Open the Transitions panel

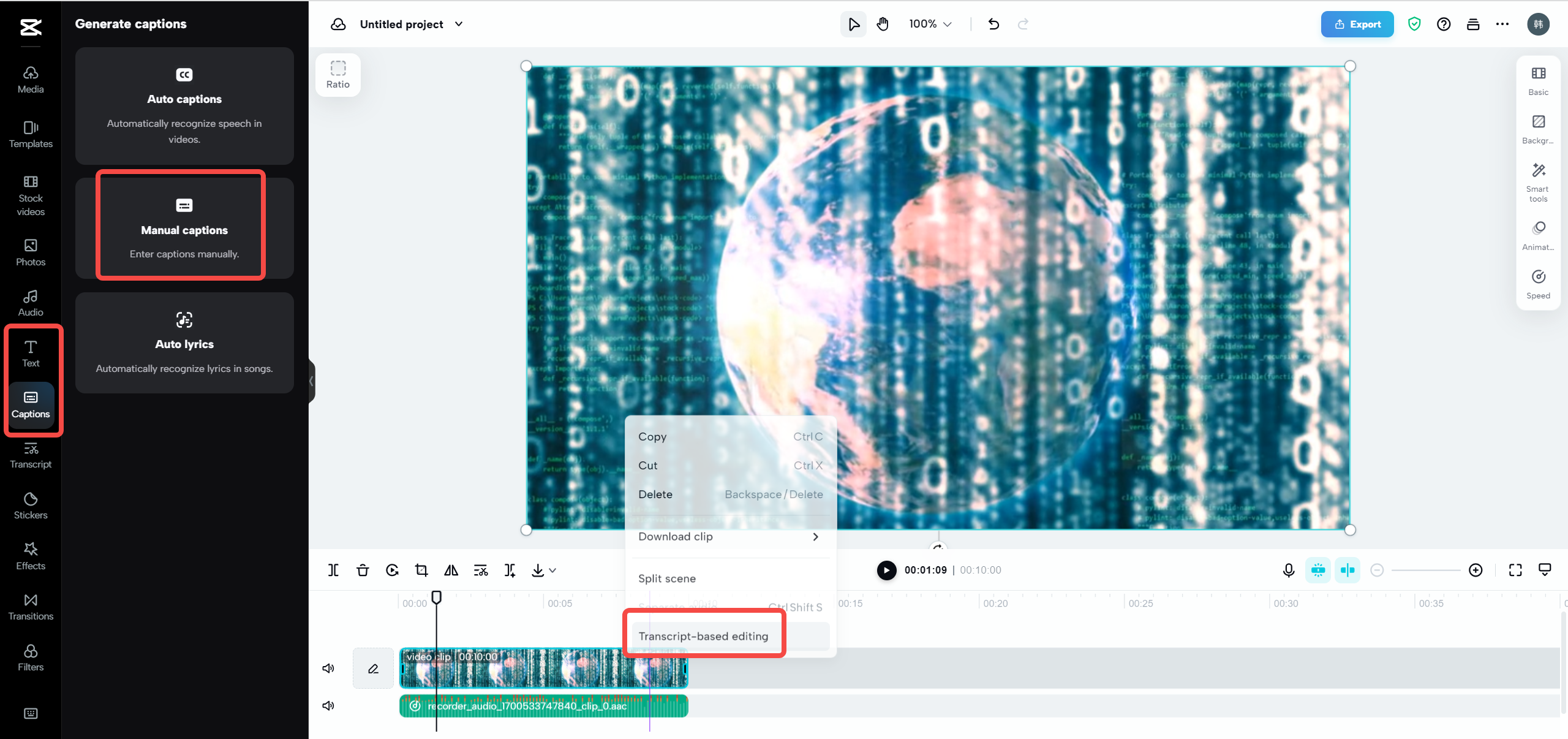click(30, 606)
